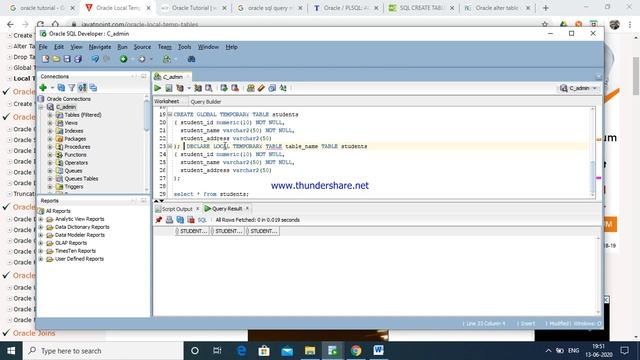
Task: Expand the Packages tree node
Action: click(x=50, y=139)
